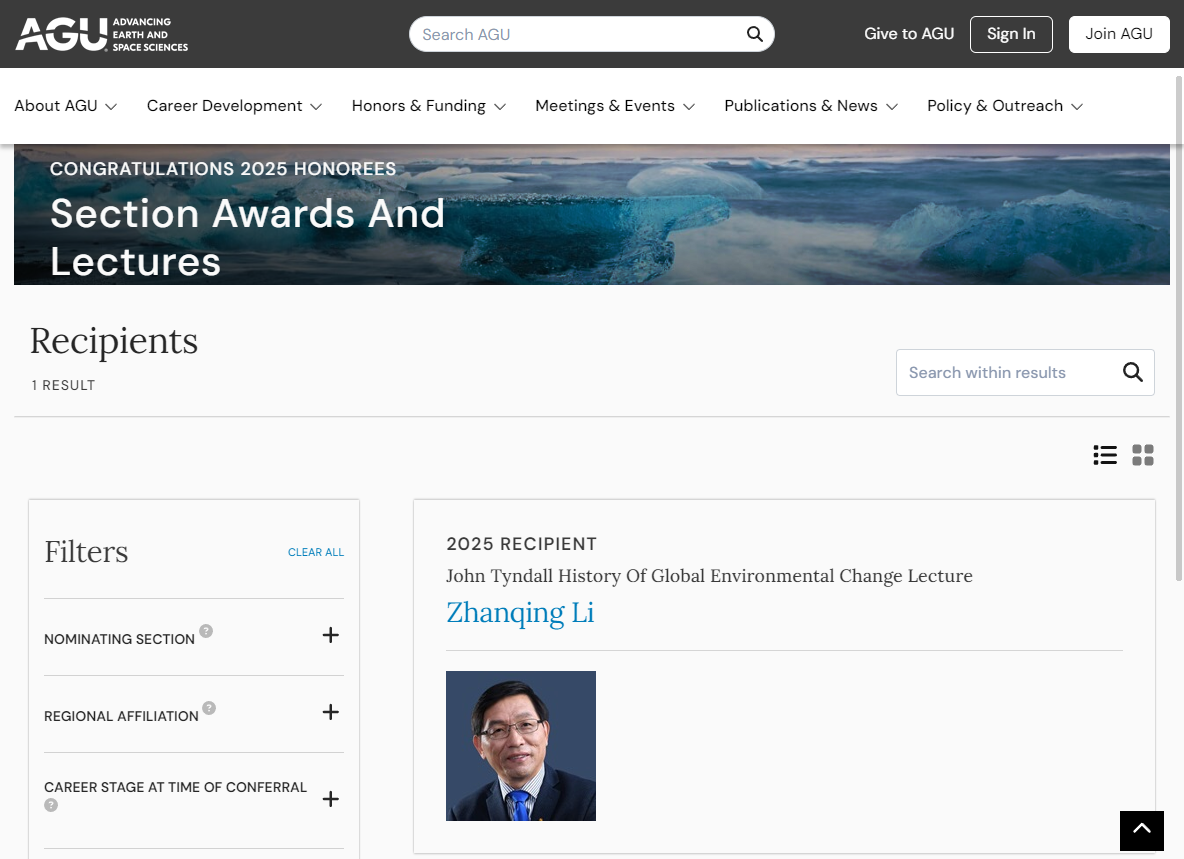Screen dimensions: 1184x859
Task: Click help icon next to Regional Affiliation
Action: (x=209, y=708)
